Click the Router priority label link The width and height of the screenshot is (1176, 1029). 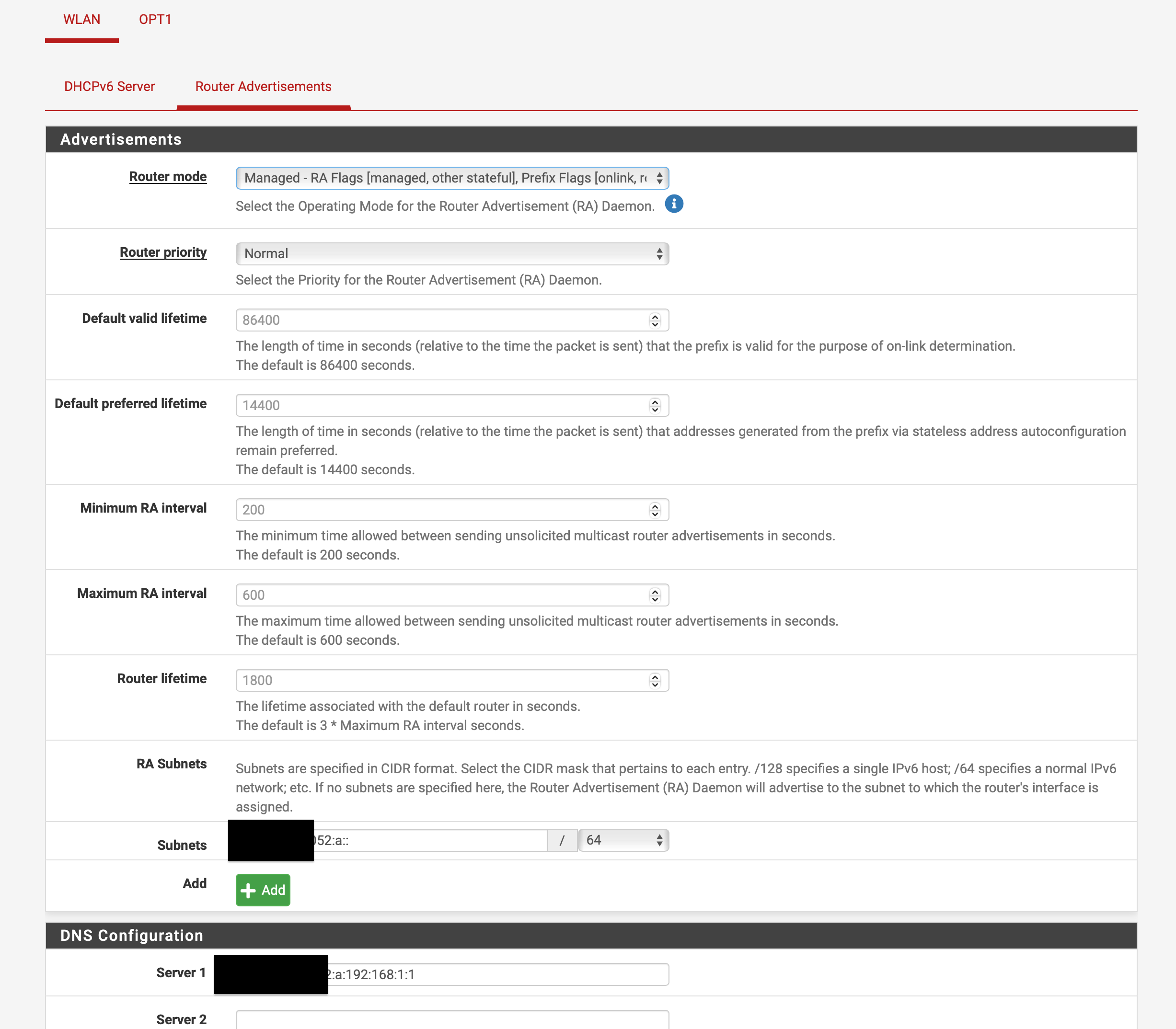point(163,252)
